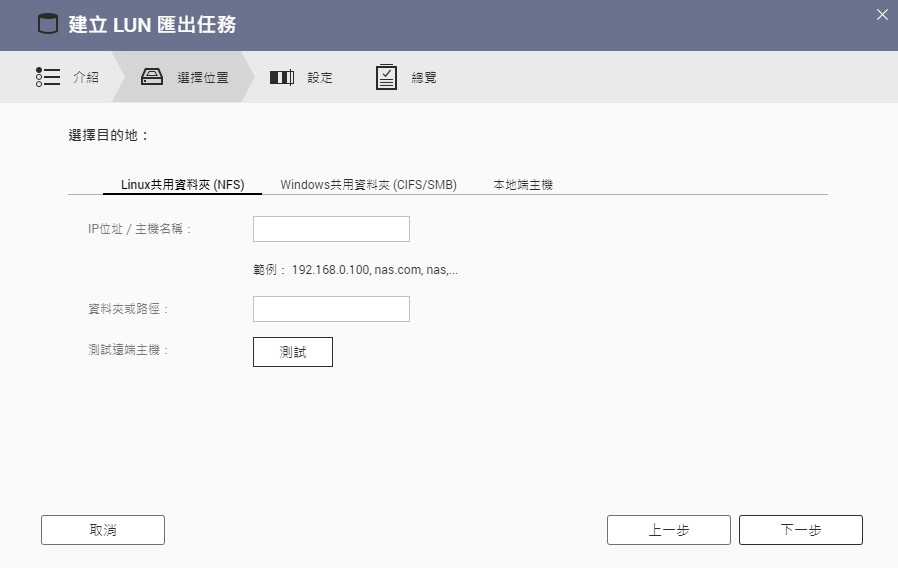Click the 建立 LUN 匯出任務 title text
The image size is (898, 568).
(x=152, y=25)
